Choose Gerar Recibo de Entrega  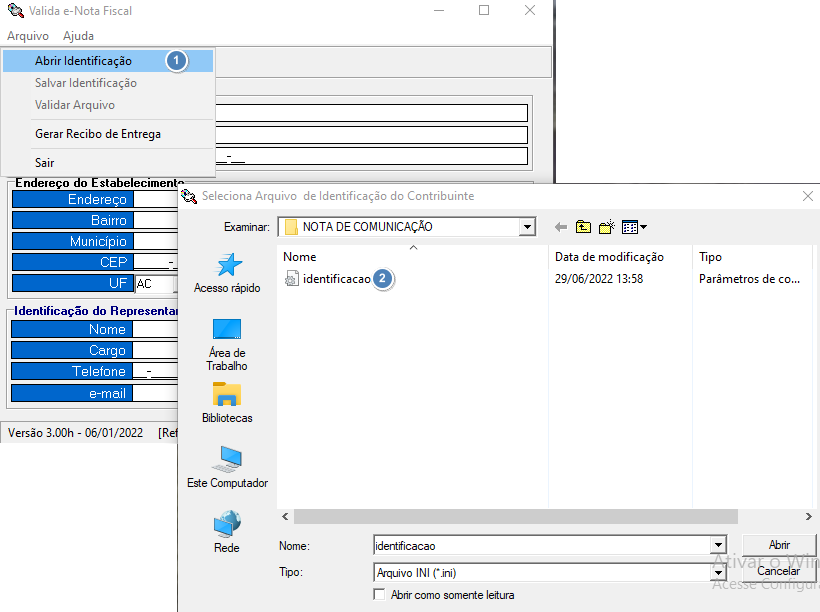click(x=108, y=134)
